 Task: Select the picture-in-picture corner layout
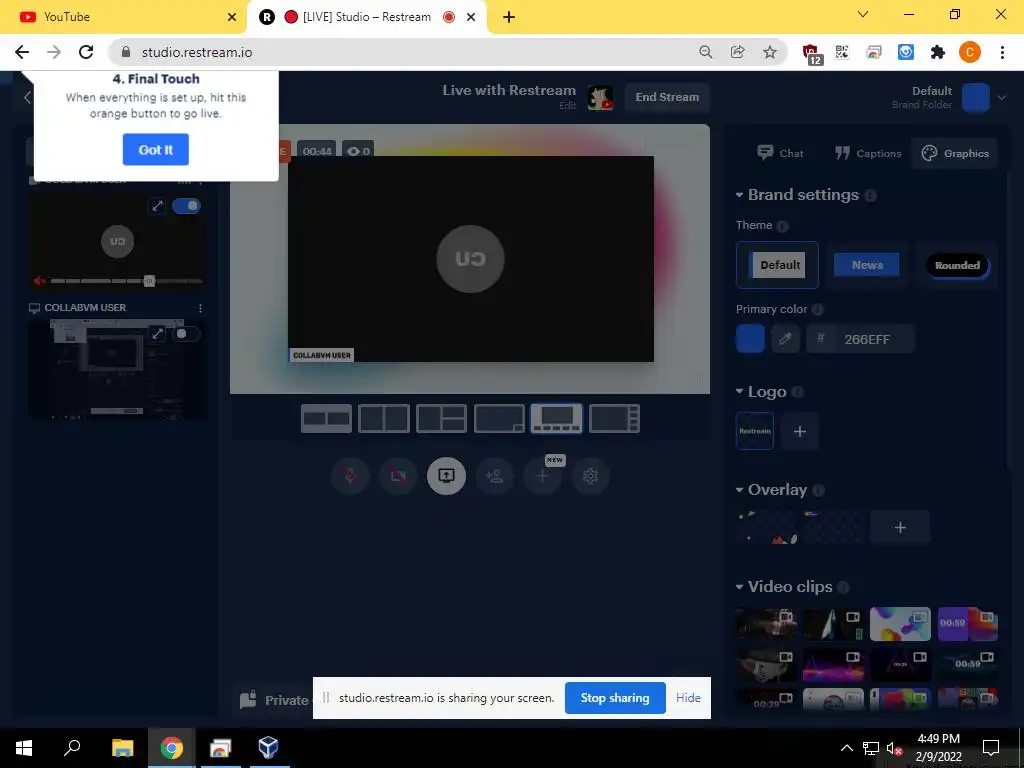coord(499,419)
